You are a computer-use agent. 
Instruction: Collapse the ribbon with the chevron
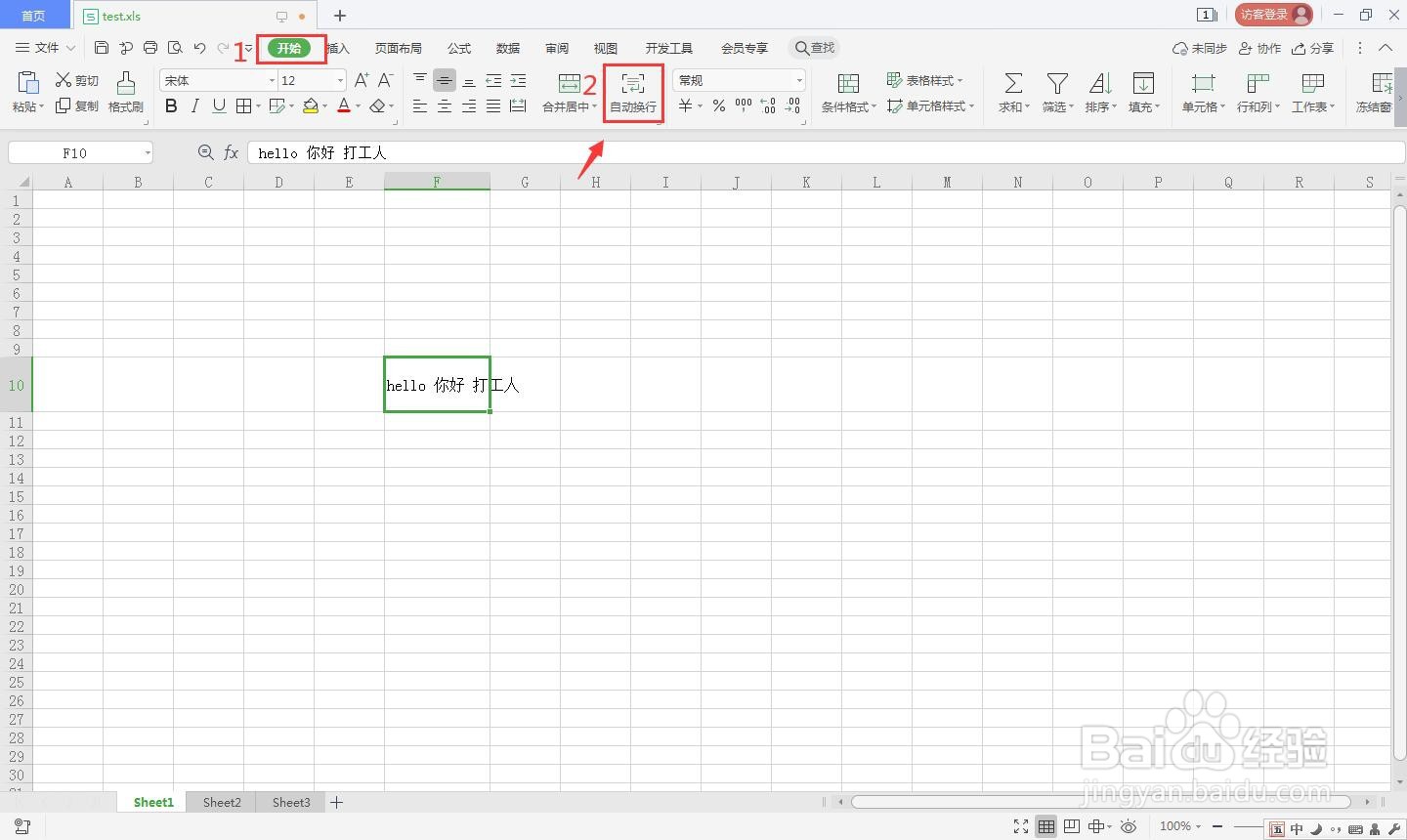pyautogui.click(x=1386, y=48)
